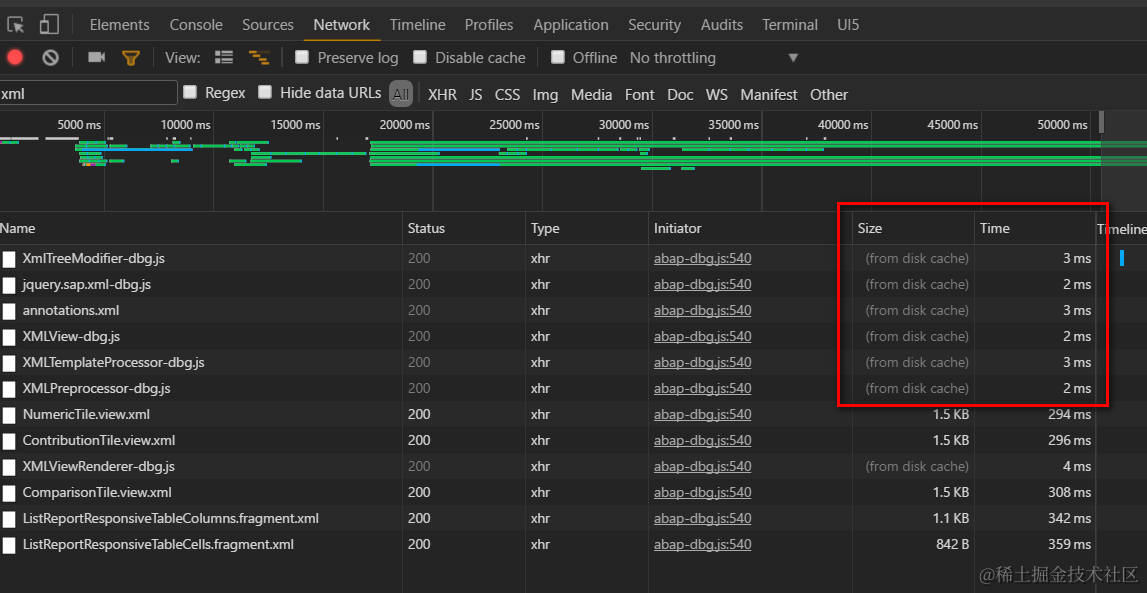The height and width of the screenshot is (593, 1147).
Task: Click file icon of XMLViewRenderer-dbg.js
Action: (9, 467)
